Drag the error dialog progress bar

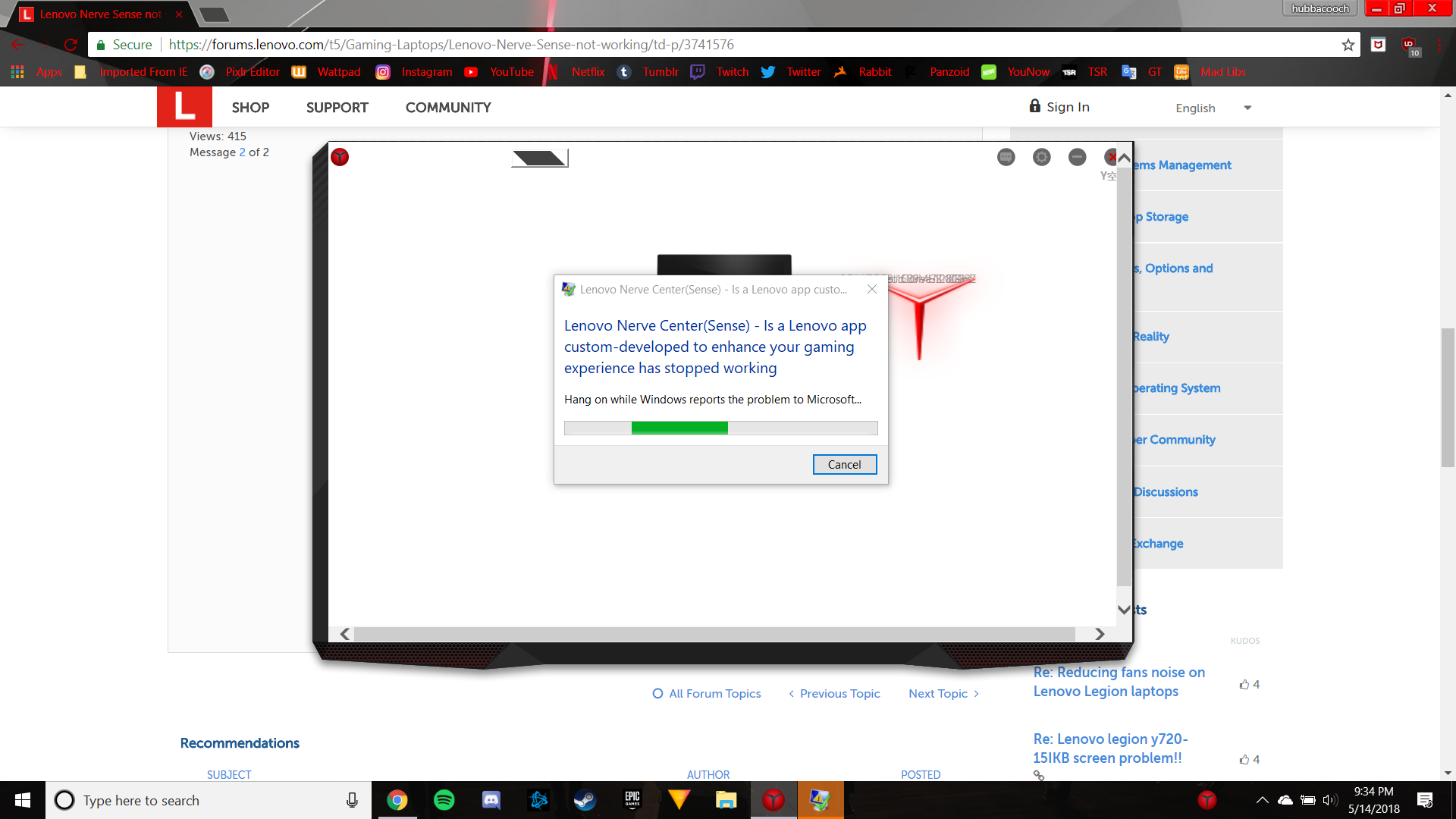pos(720,427)
